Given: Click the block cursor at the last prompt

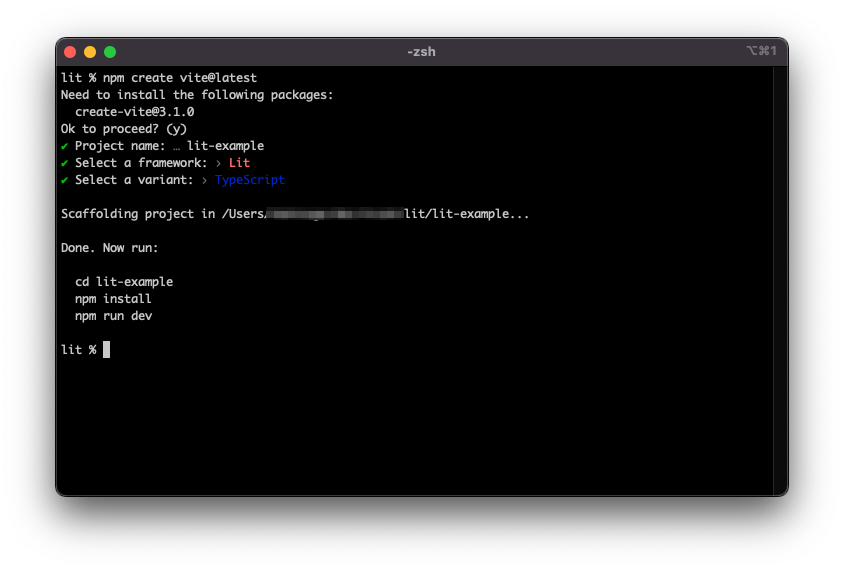Looking at the screenshot, I should [107, 350].
